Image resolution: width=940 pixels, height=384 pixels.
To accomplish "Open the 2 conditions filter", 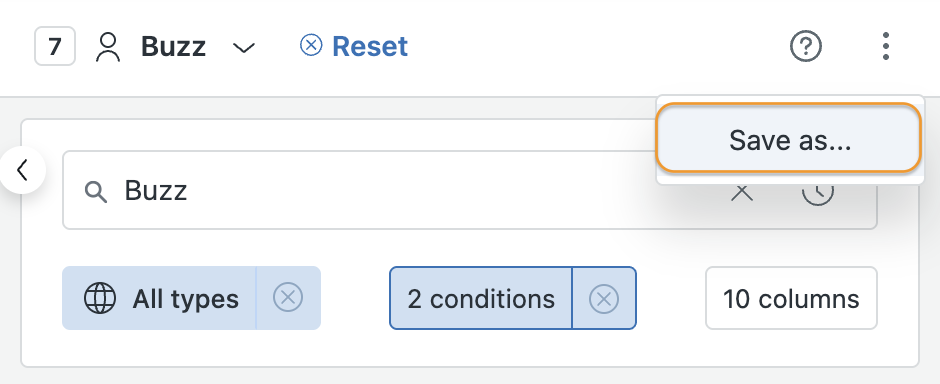I will [481, 298].
